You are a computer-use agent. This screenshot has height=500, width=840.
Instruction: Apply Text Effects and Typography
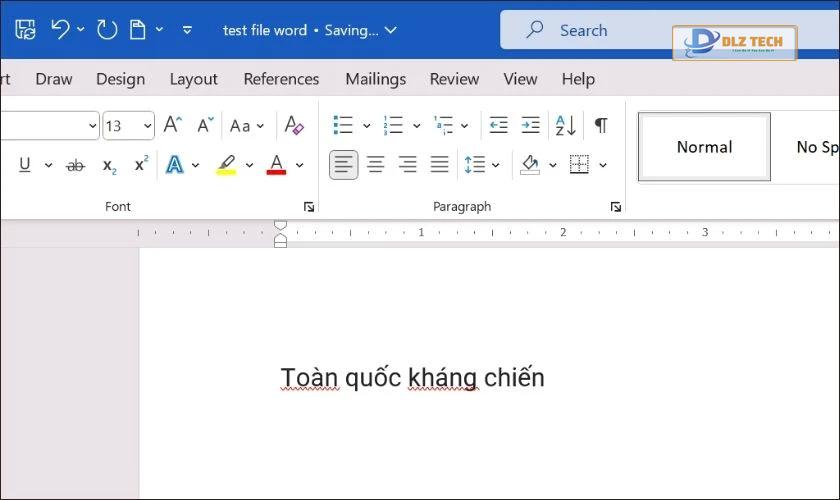coord(174,165)
